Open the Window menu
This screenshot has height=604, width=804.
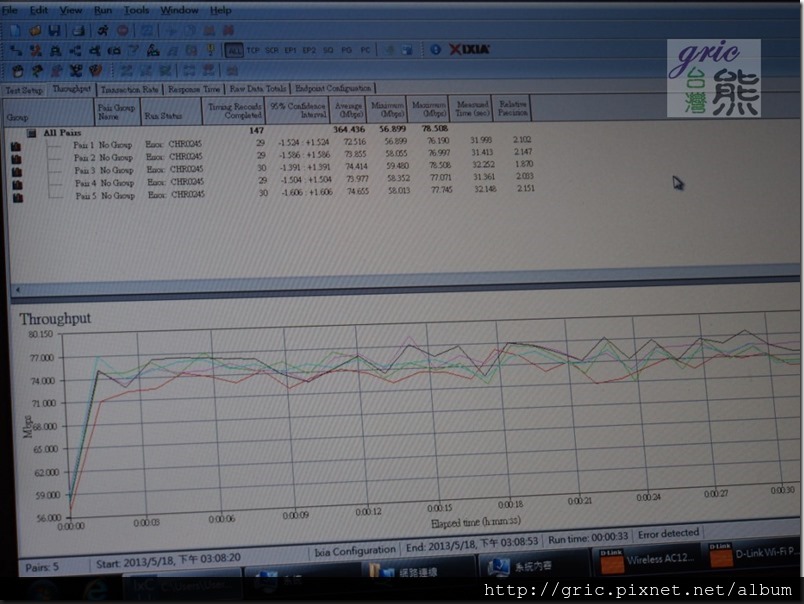click(x=179, y=10)
